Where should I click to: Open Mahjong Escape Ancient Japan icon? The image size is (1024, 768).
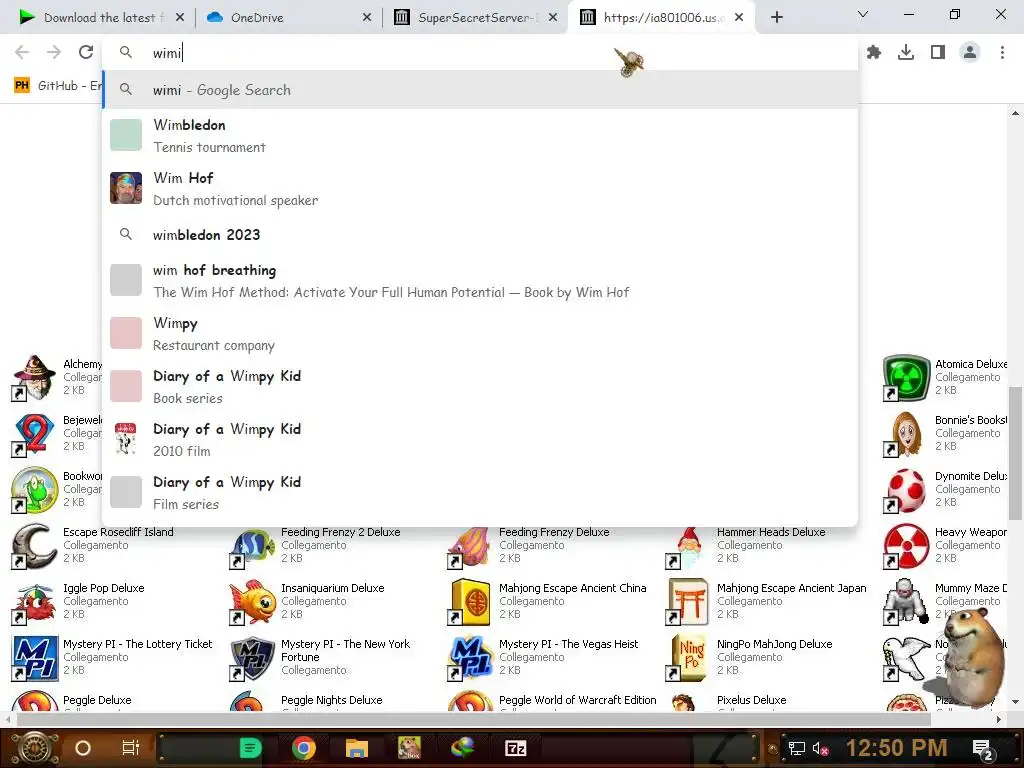pos(688,602)
